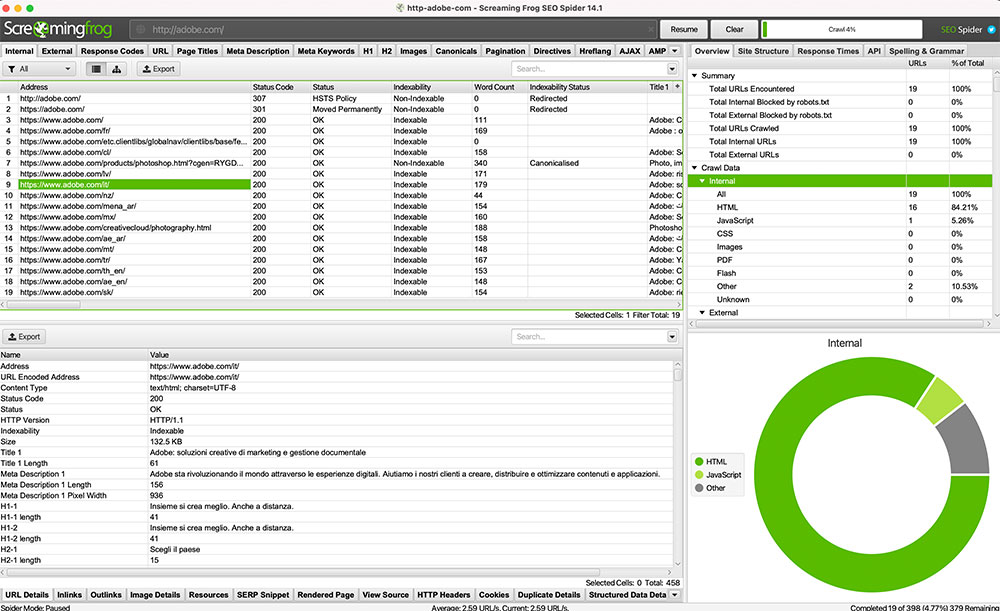Switch to tree view icon
Image resolution: width=1000 pixels, height=611 pixels.
coord(116,69)
